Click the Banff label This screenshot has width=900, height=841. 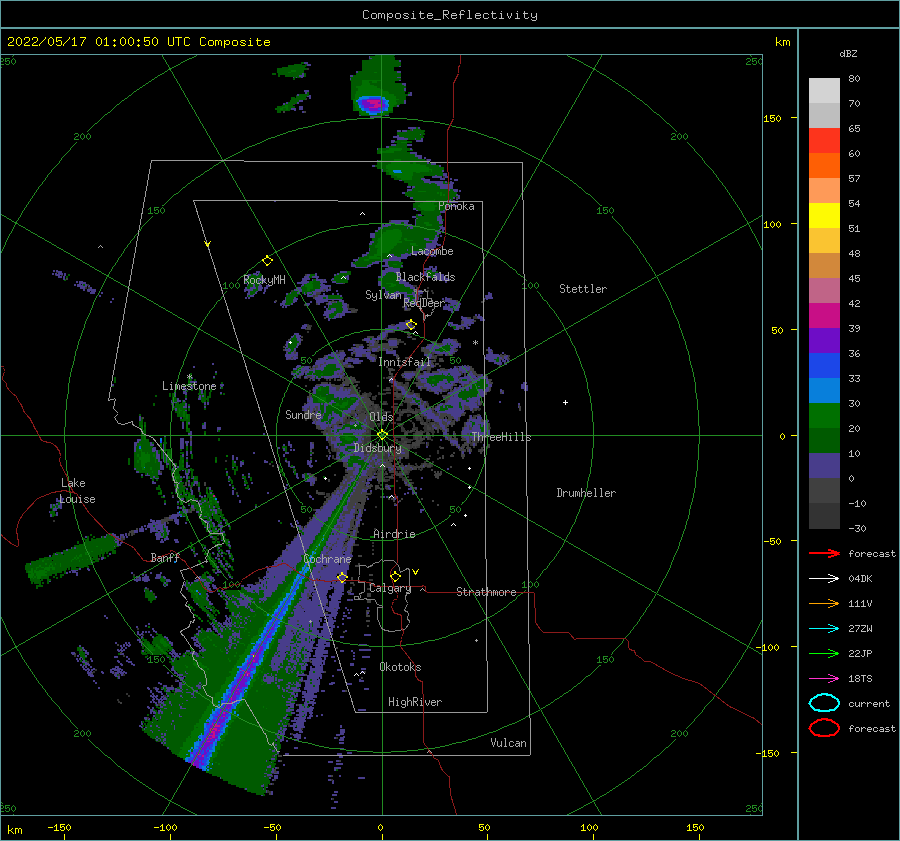pyautogui.click(x=165, y=557)
